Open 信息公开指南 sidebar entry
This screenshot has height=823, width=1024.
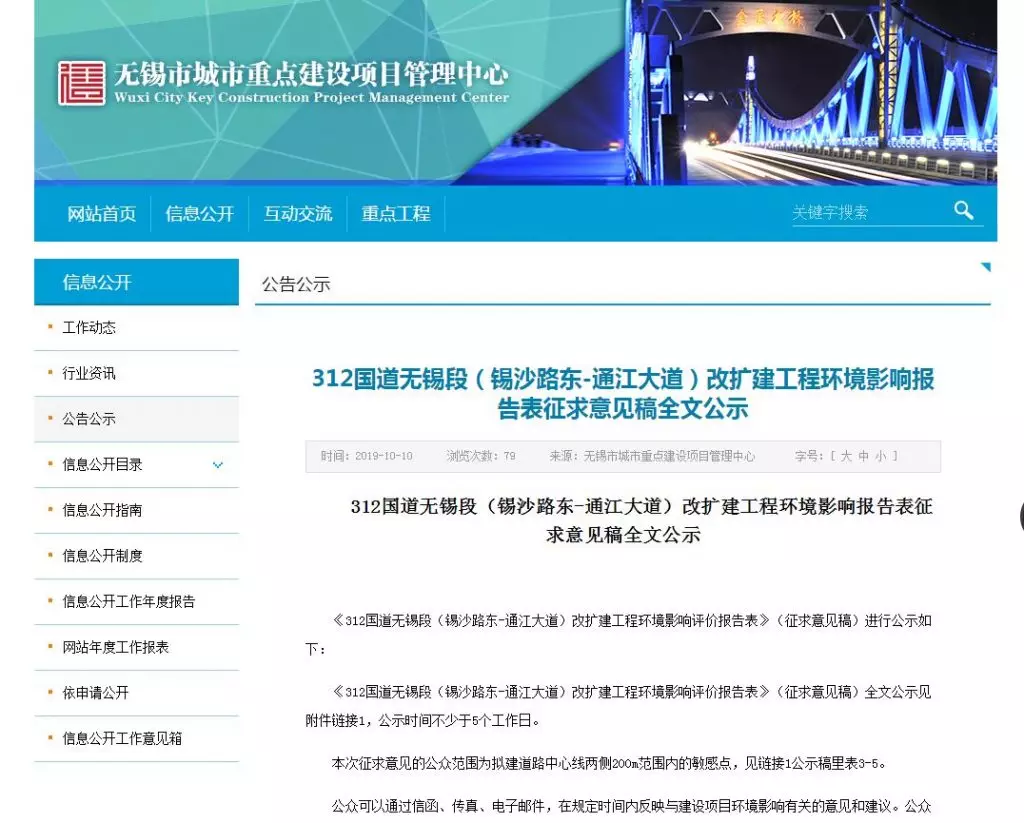click(x=102, y=510)
